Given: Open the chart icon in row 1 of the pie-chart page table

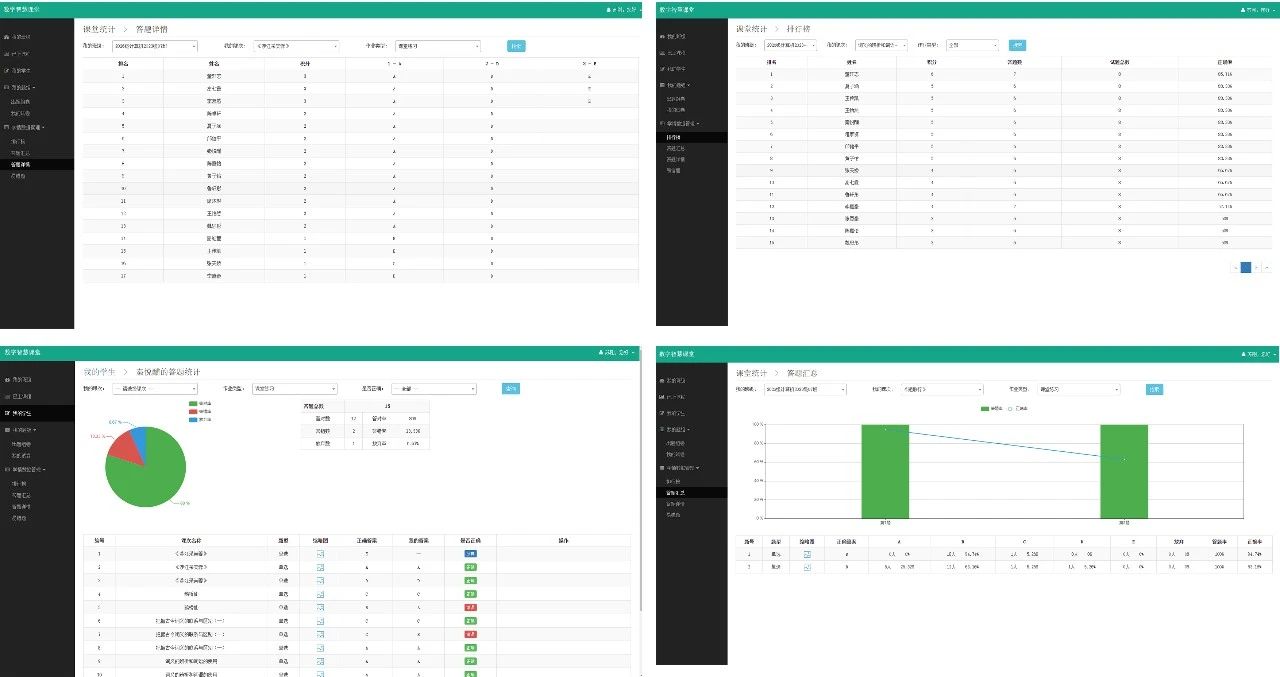Looking at the screenshot, I should pos(320,553).
